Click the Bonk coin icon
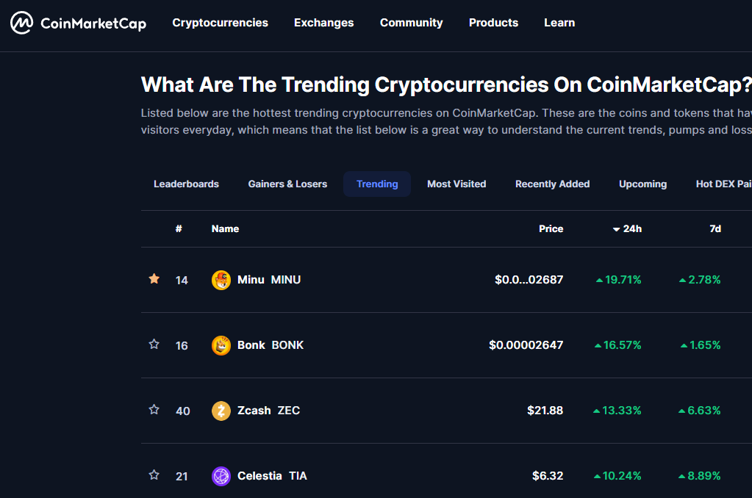The width and height of the screenshot is (752, 498). click(221, 345)
